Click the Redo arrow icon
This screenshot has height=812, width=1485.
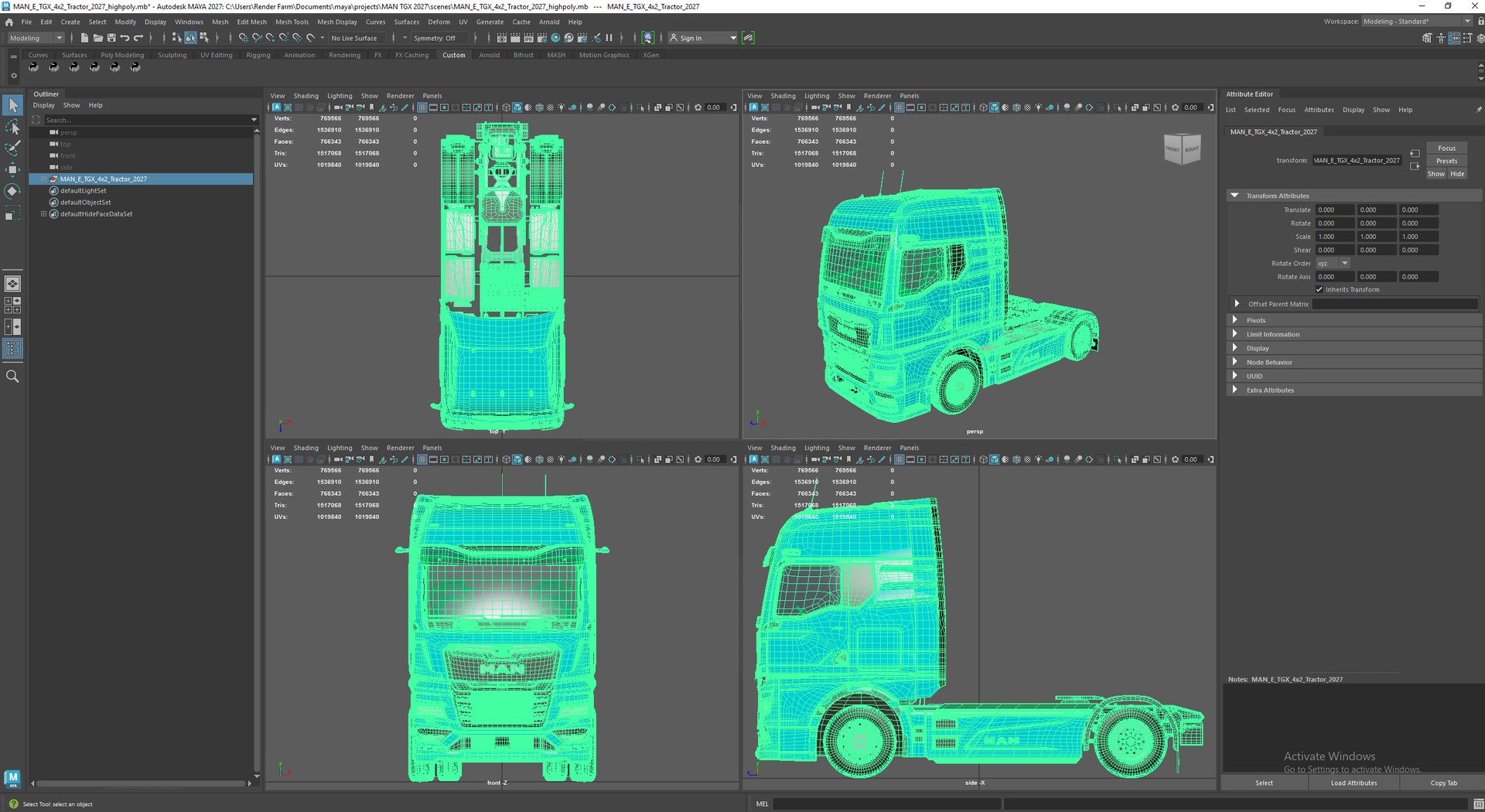138,38
